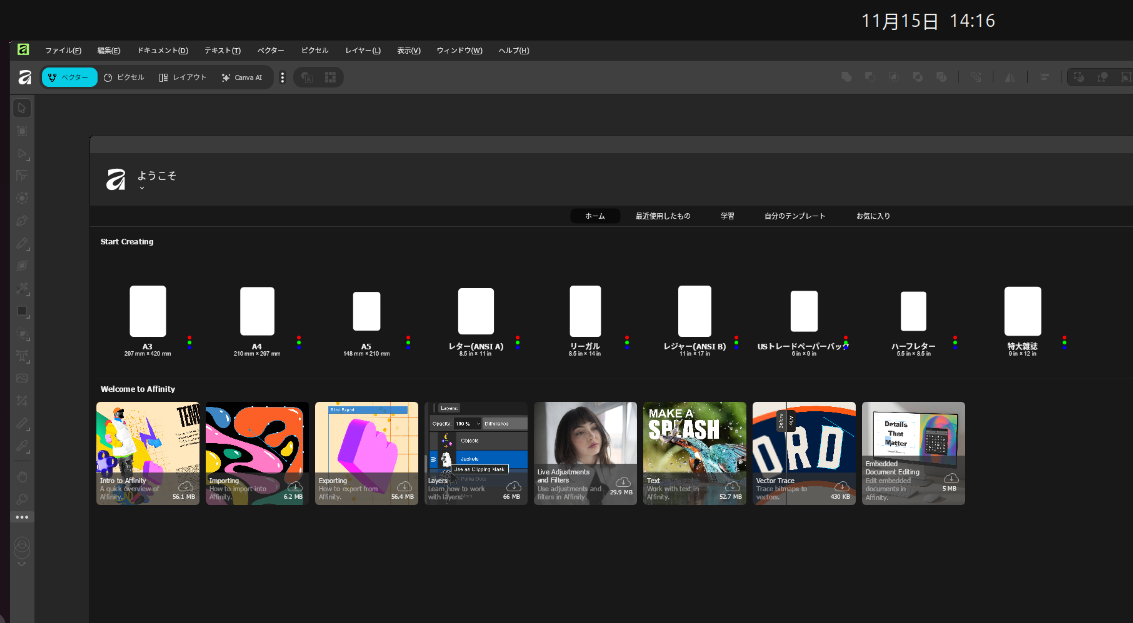Open the ウィンドウ(W) menu
This screenshot has height=623, width=1133.
pos(459,50)
